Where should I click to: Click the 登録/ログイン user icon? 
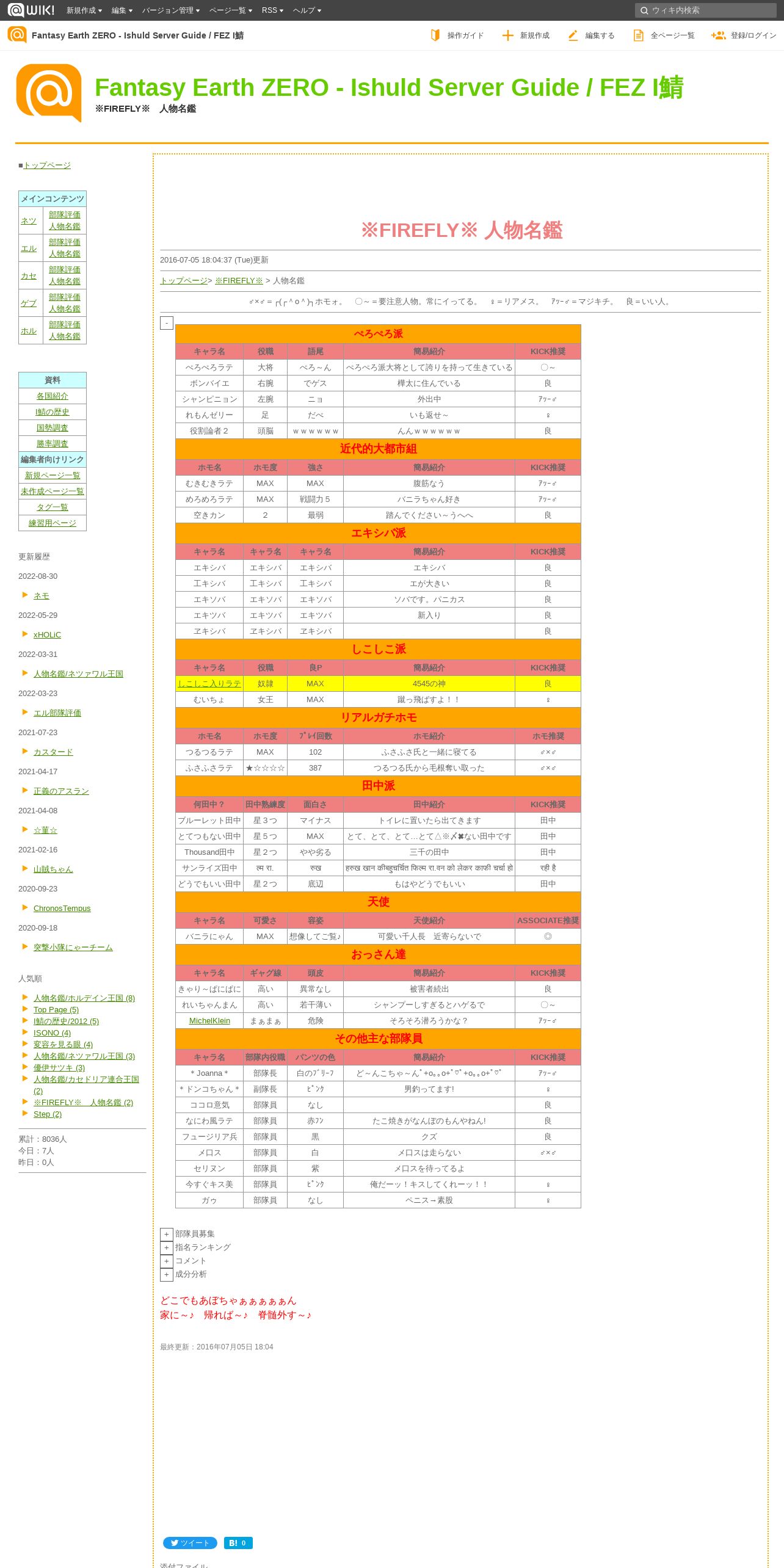718,35
